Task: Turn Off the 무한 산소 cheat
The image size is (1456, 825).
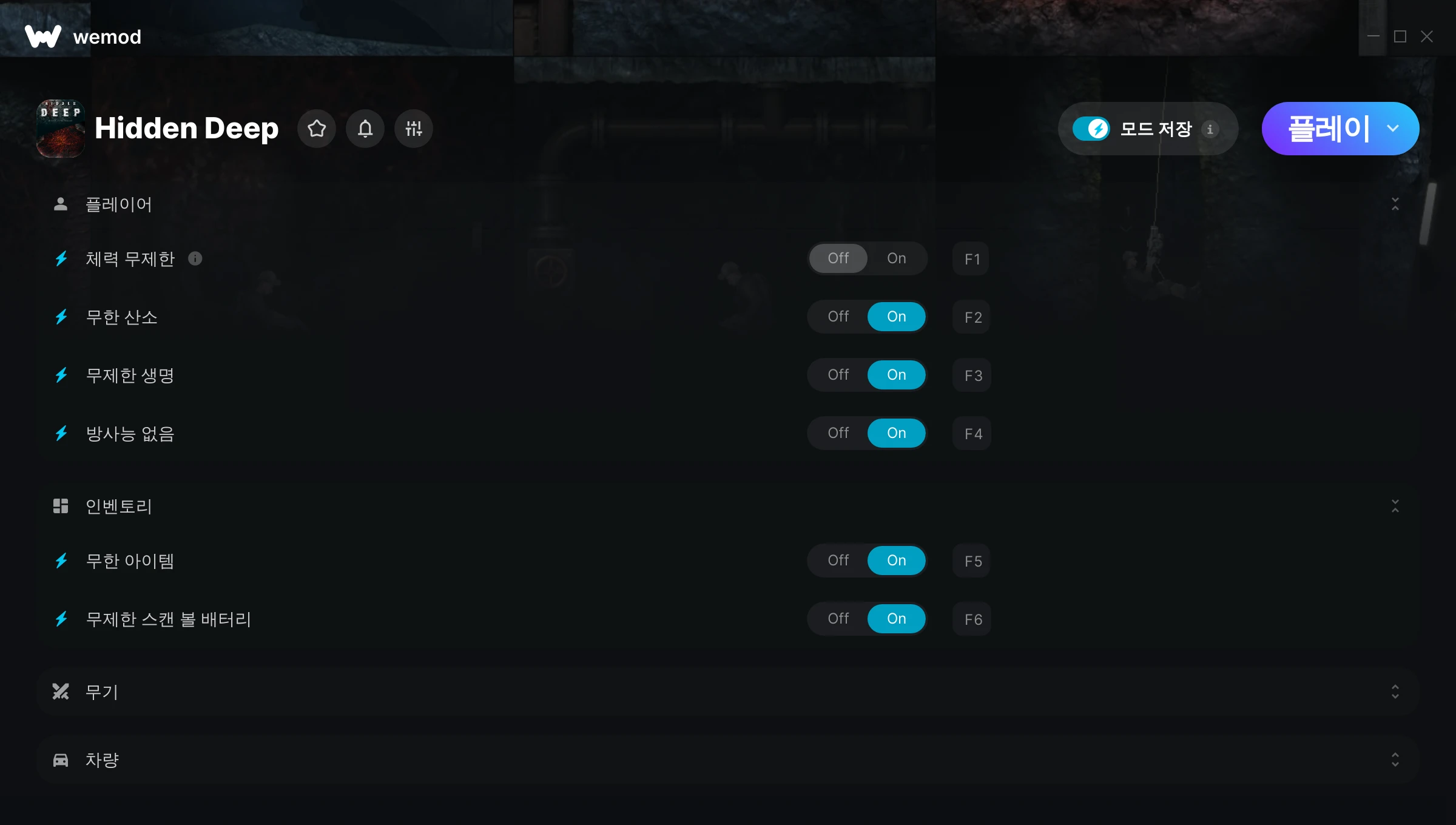Action: (838, 317)
